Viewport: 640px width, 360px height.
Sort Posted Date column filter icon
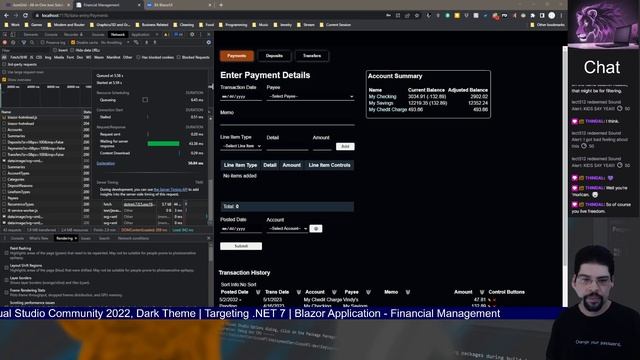click(258, 292)
